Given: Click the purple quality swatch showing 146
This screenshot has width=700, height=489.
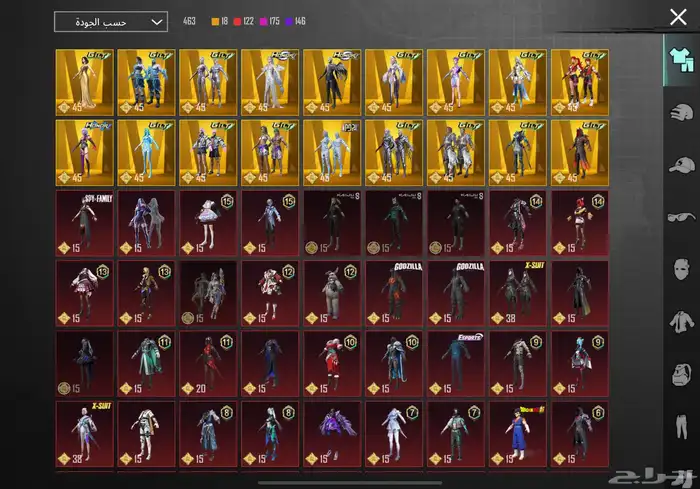Looking at the screenshot, I should [302, 20].
